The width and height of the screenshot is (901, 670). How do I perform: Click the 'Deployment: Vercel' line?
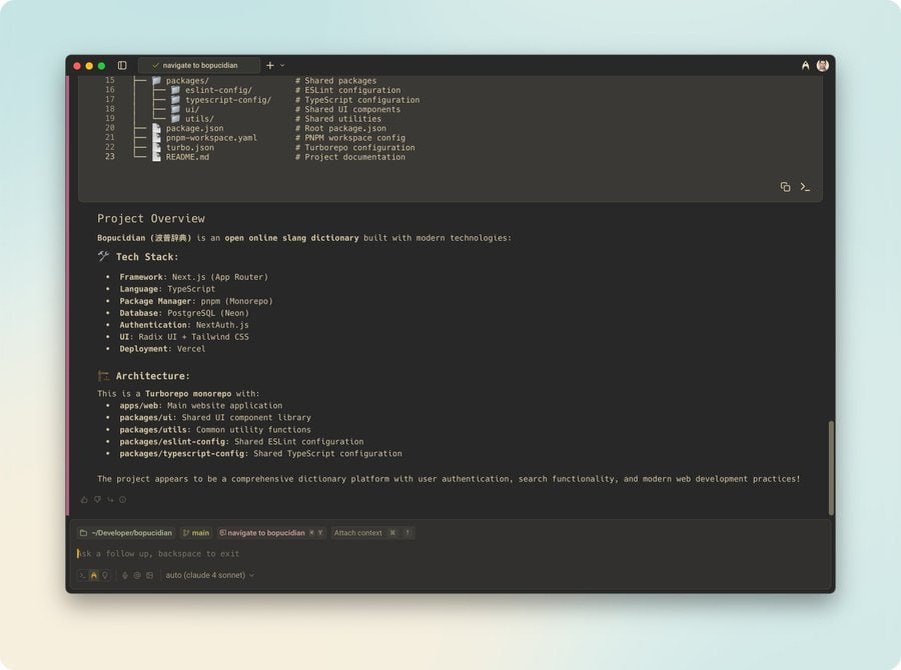[162, 349]
